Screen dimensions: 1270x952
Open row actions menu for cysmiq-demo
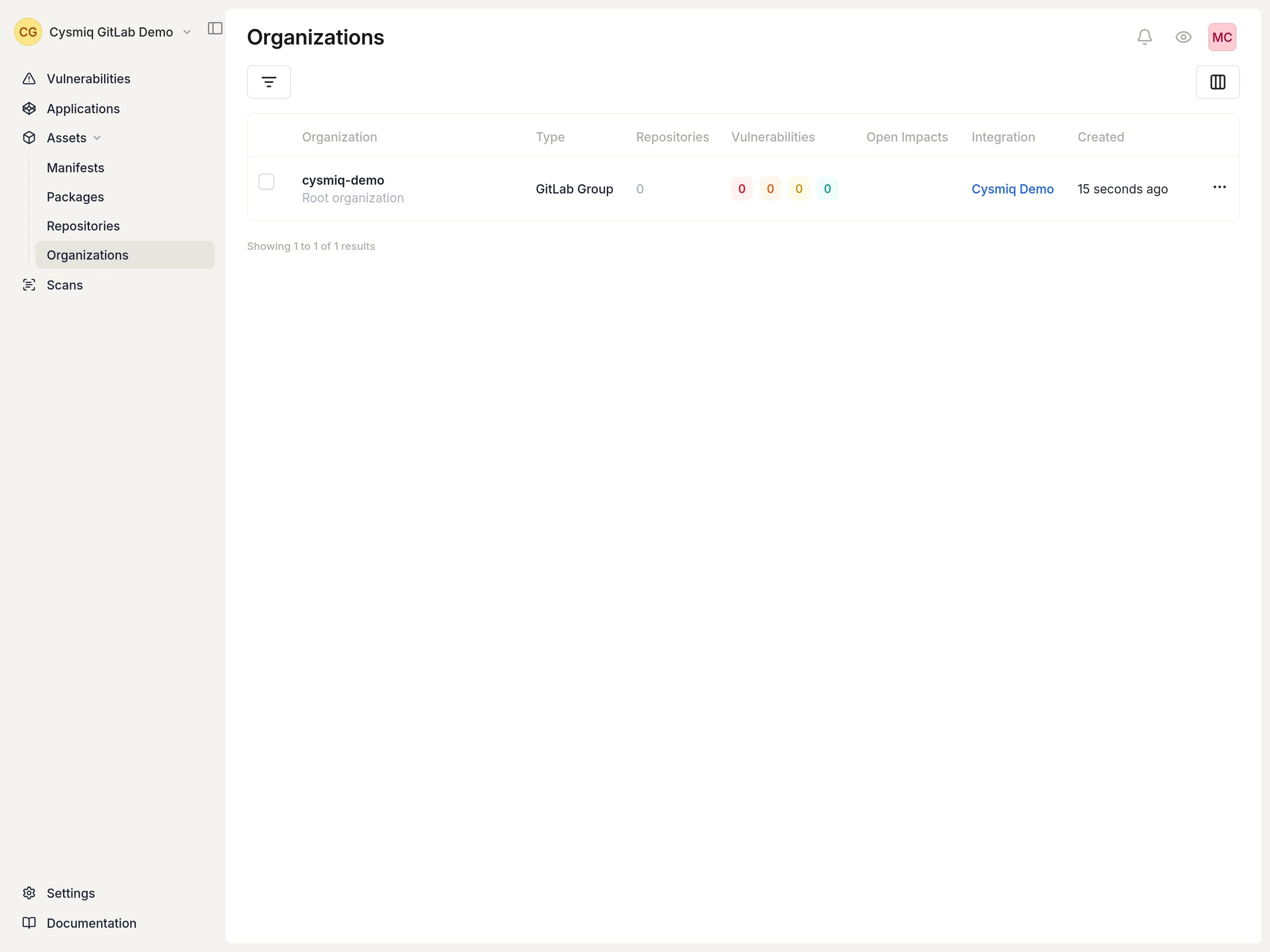(x=1219, y=187)
